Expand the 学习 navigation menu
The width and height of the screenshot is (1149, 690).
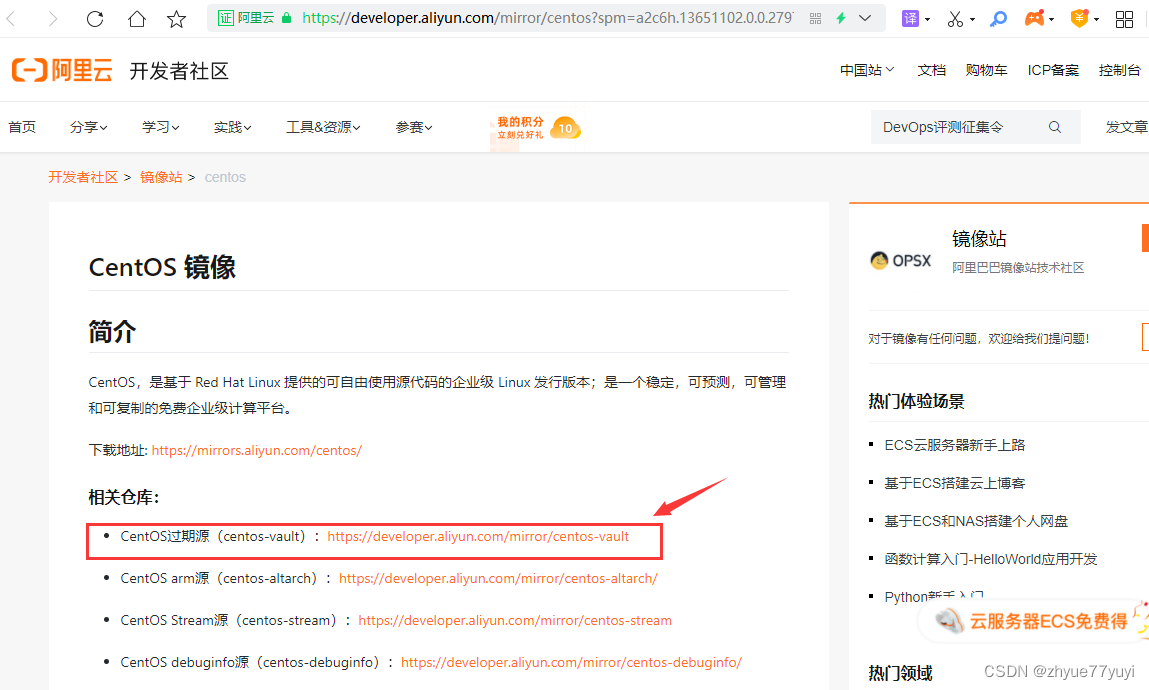160,127
